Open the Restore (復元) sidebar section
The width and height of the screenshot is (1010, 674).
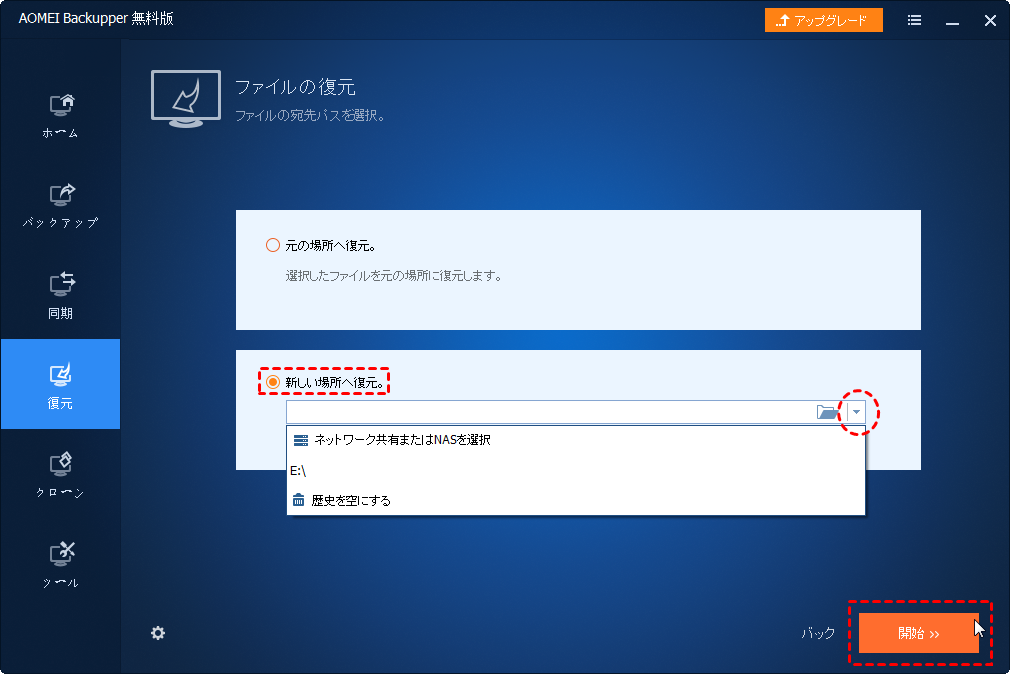click(61, 384)
